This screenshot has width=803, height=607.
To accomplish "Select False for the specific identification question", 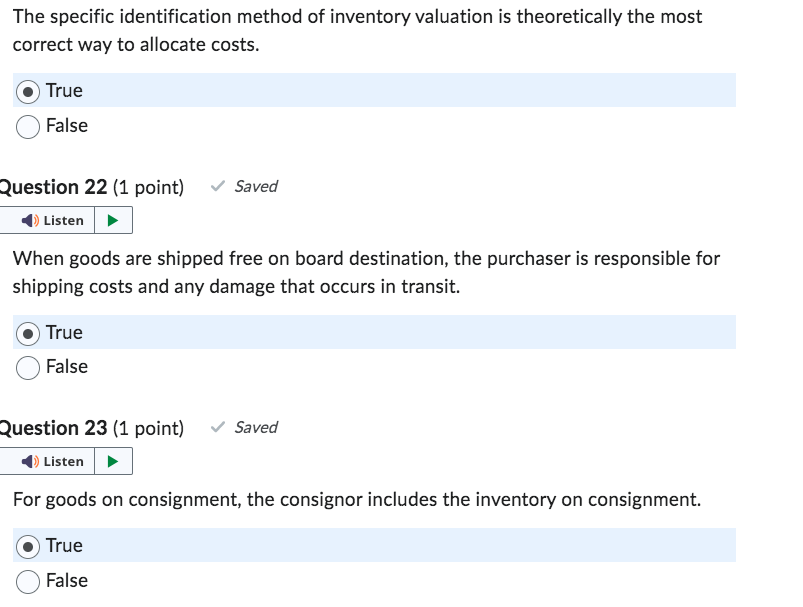I will coord(26,126).
